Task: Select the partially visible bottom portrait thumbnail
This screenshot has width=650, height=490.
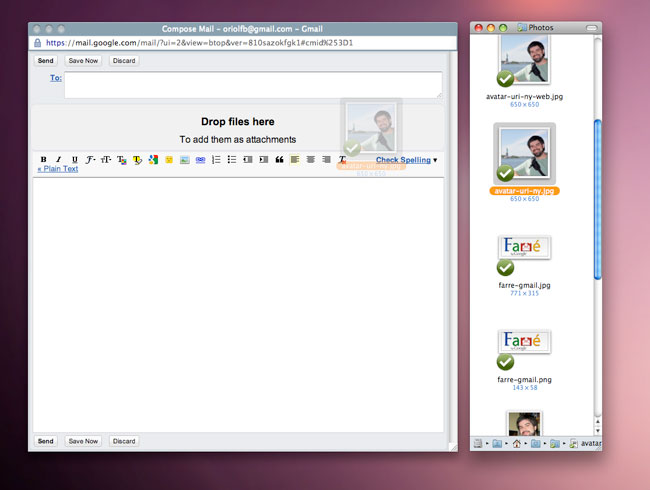Action: (x=524, y=423)
